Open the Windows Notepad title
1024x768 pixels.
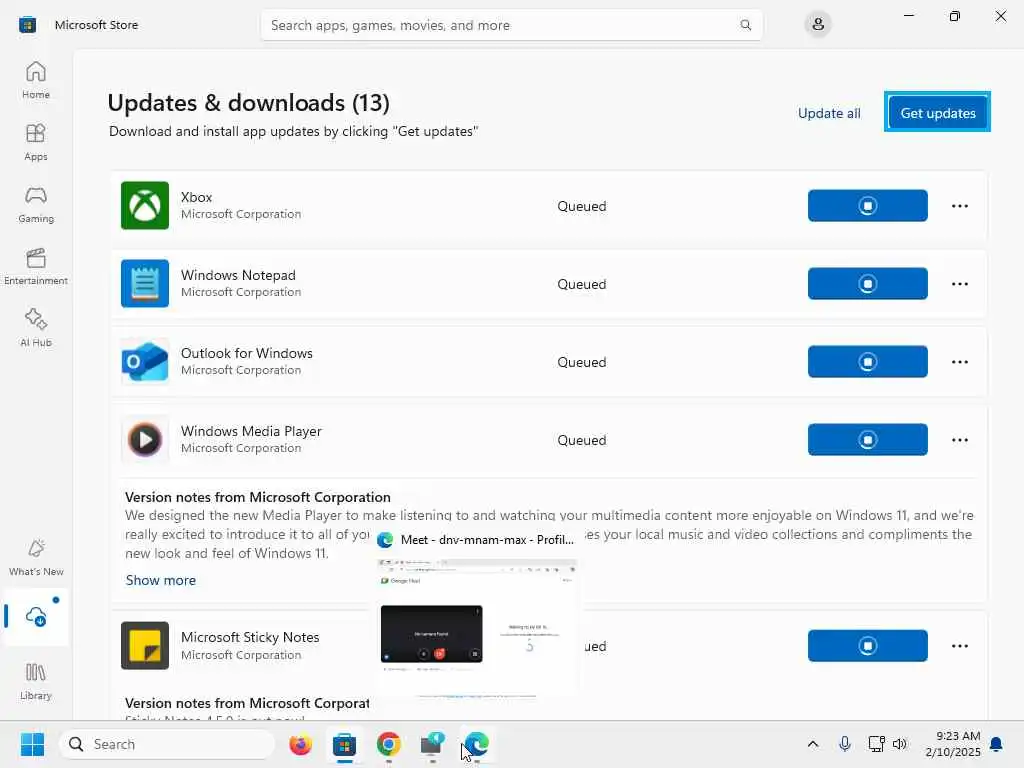click(238, 275)
